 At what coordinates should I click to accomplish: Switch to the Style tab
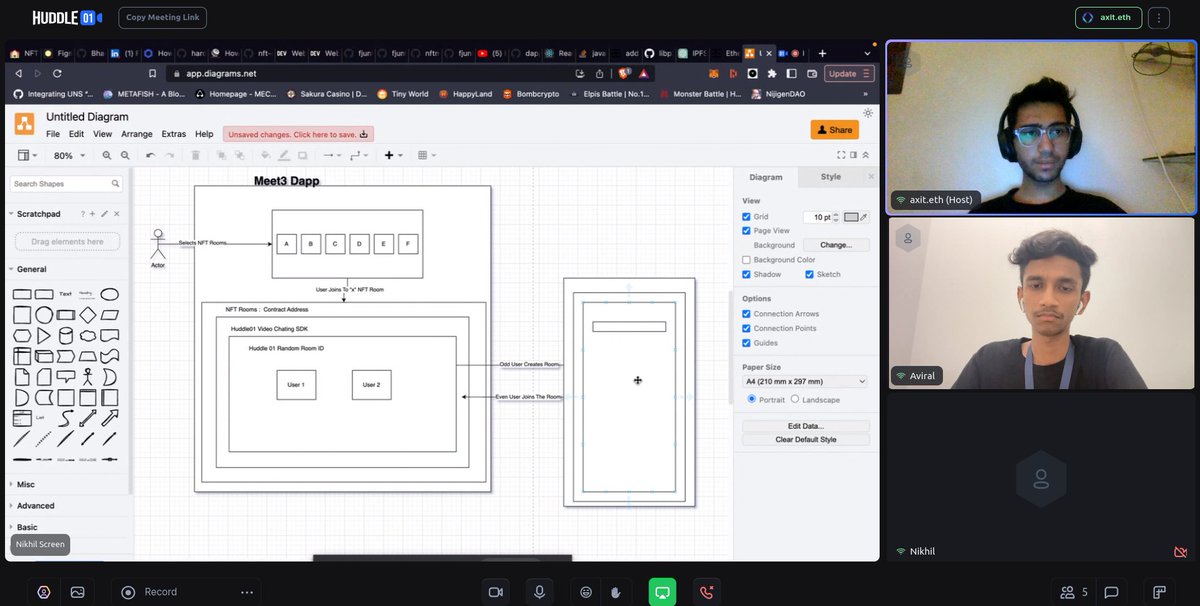click(x=831, y=177)
